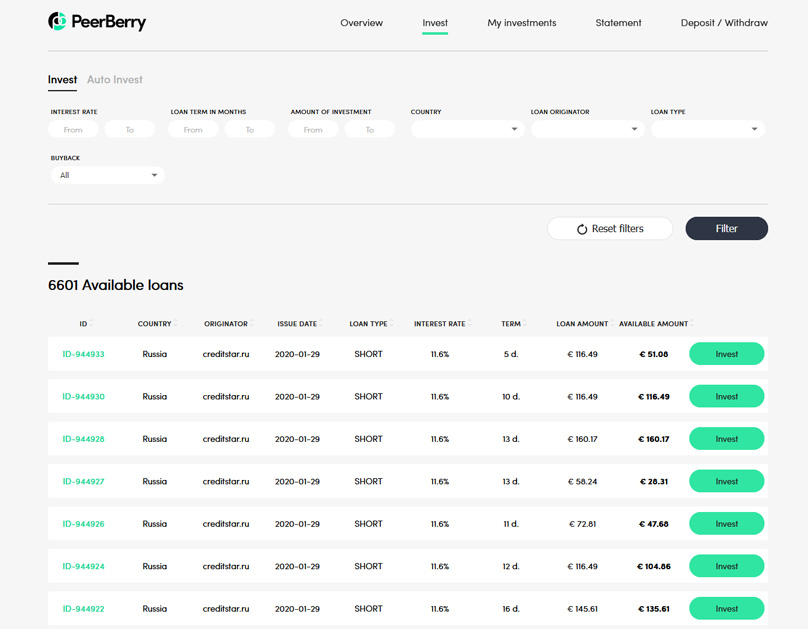Click available amount € 104.86
Screen dimensions: 808x629
click(653, 566)
